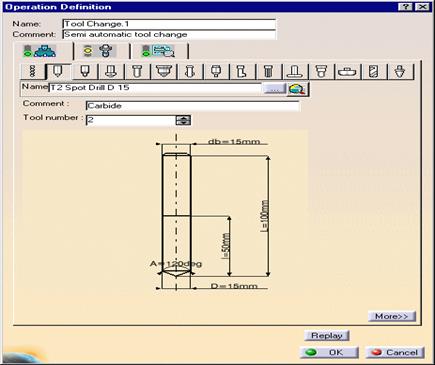Pick the countersink tool type icon
The image size is (435, 365).
163,71
